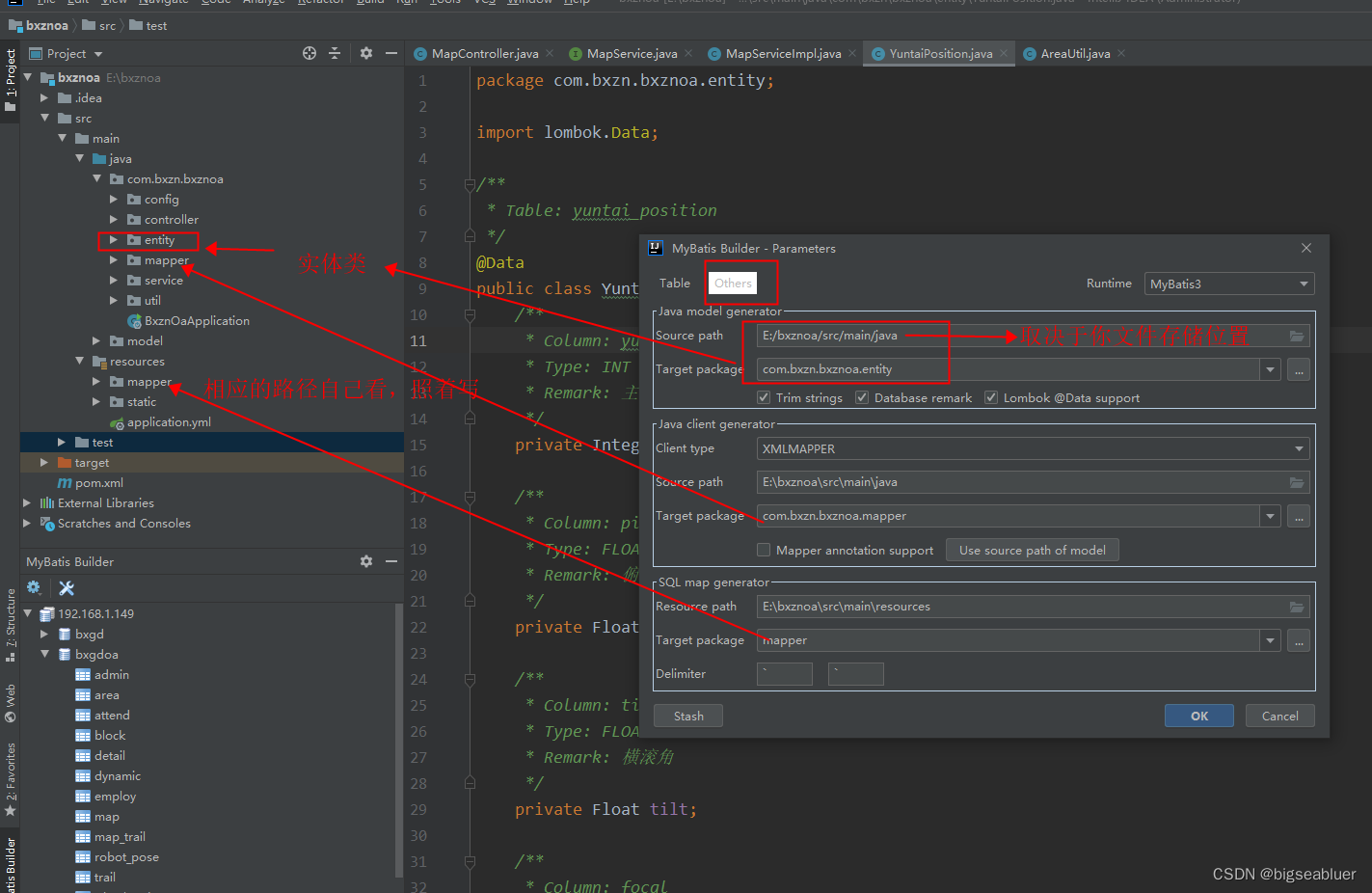Image resolution: width=1372 pixels, height=893 pixels.
Task: Switch to the Table tab in dialog
Action: (675, 283)
